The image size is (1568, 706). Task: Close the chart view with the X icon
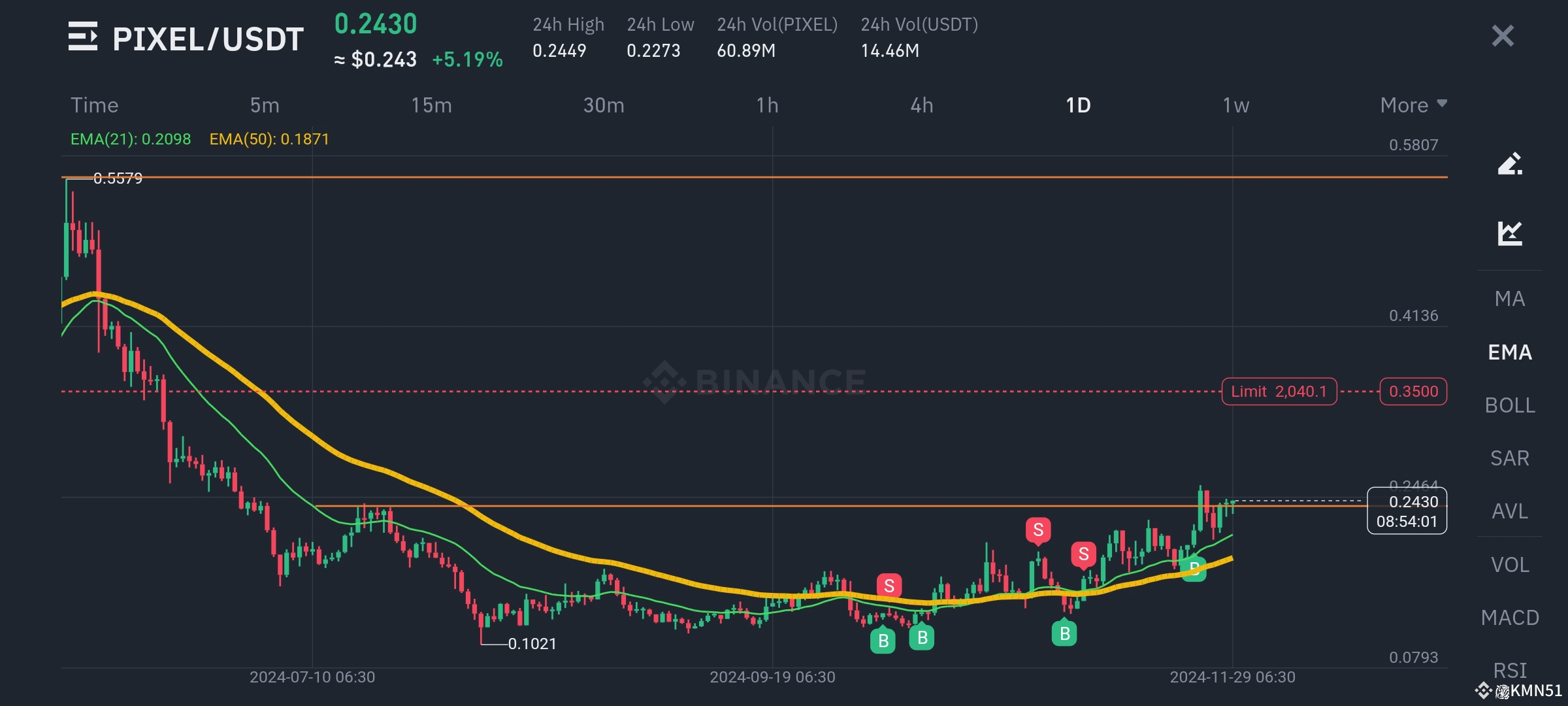coord(1503,36)
